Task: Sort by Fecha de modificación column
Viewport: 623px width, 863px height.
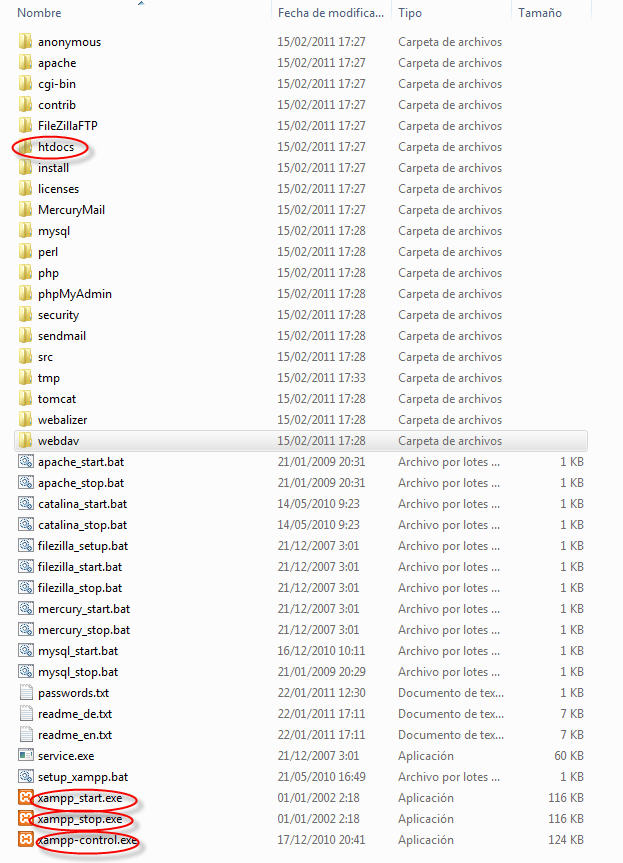Action: [x=330, y=13]
